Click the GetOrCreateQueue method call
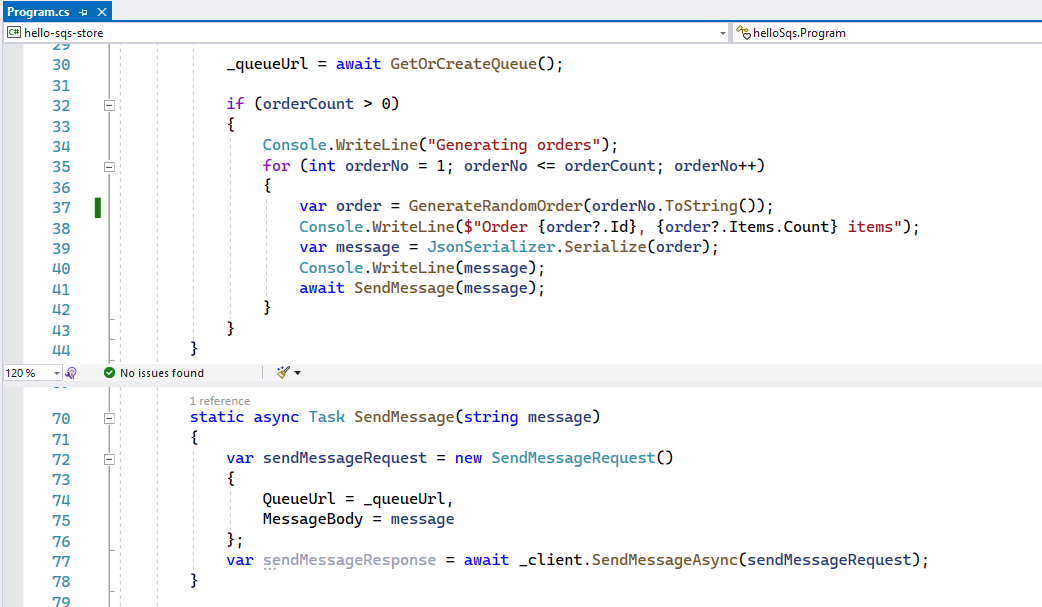The image size is (1042, 607). click(x=463, y=64)
